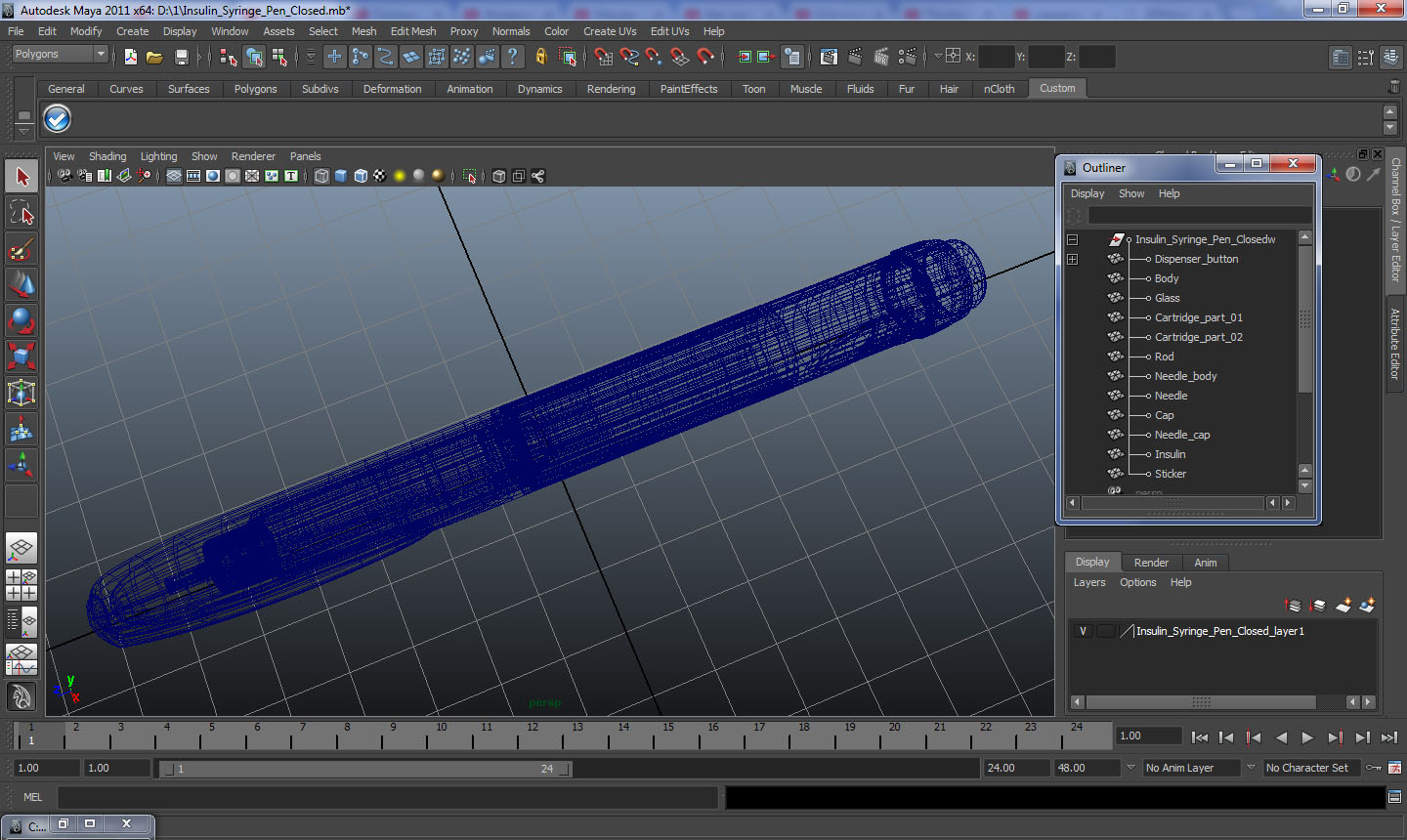Open the viewport Shading menu
The height and width of the screenshot is (840, 1407).
coord(107,156)
